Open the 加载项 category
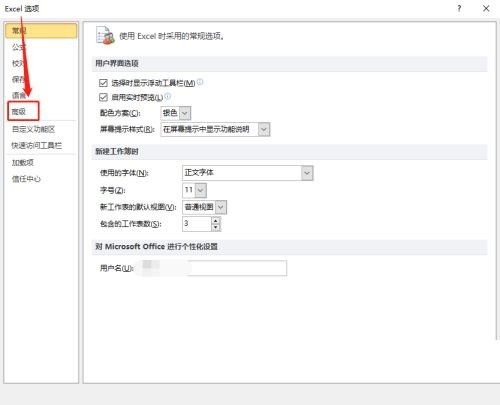 tap(23, 163)
